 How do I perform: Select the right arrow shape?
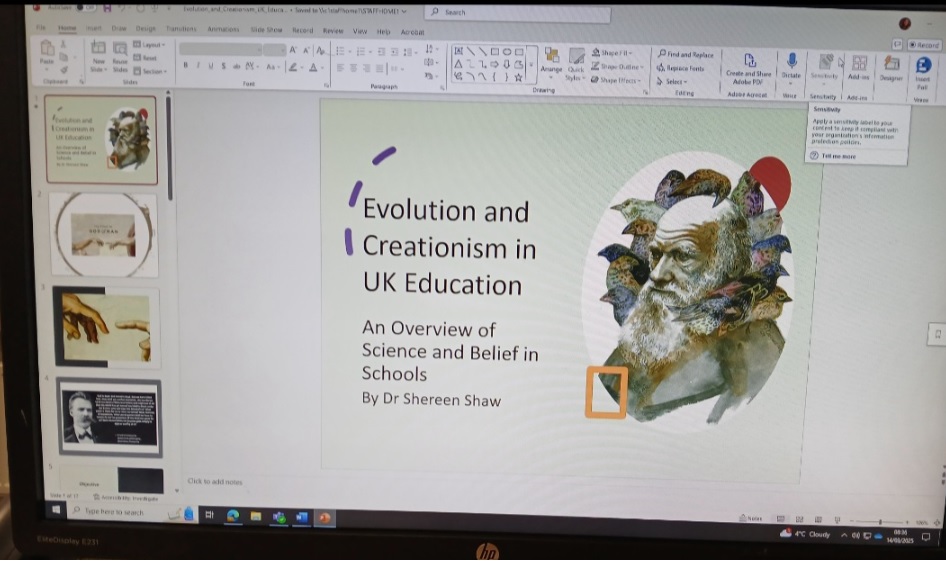[x=495, y=64]
